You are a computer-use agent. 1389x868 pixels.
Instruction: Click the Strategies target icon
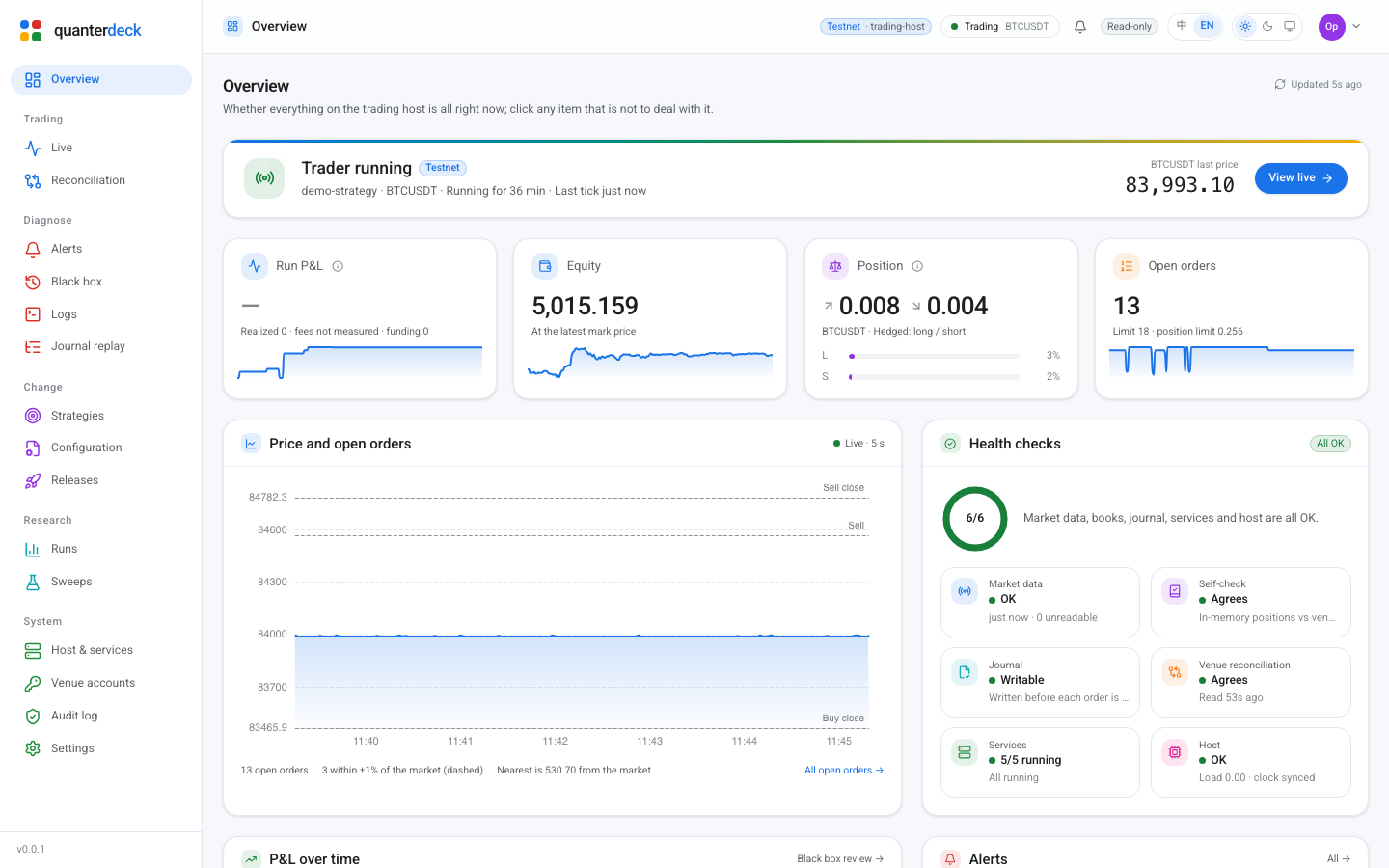[33, 416]
